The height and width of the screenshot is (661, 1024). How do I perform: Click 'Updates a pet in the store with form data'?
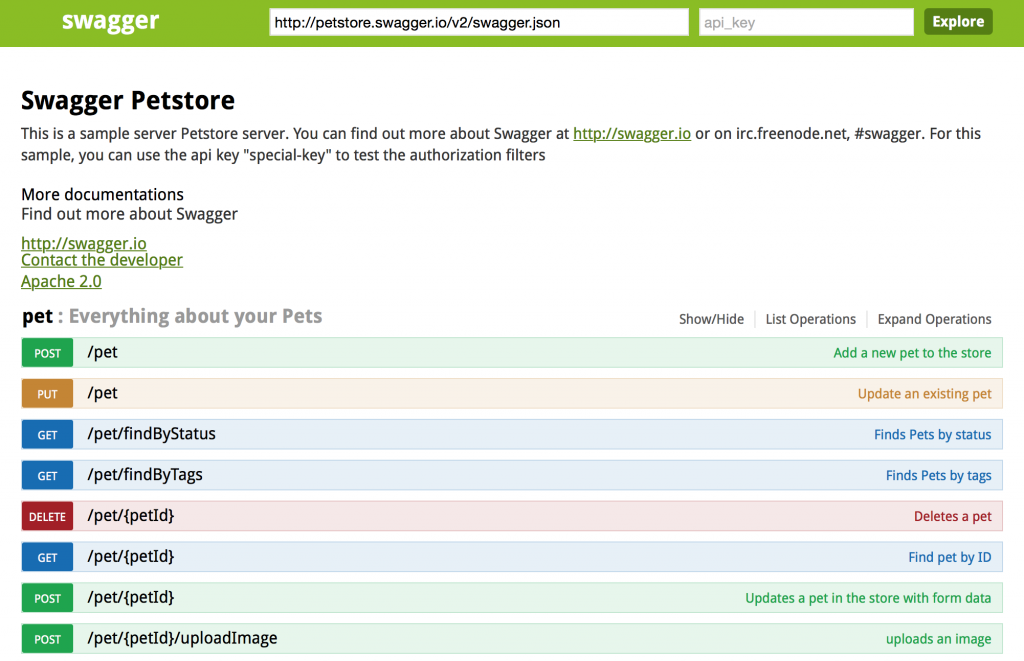point(868,598)
